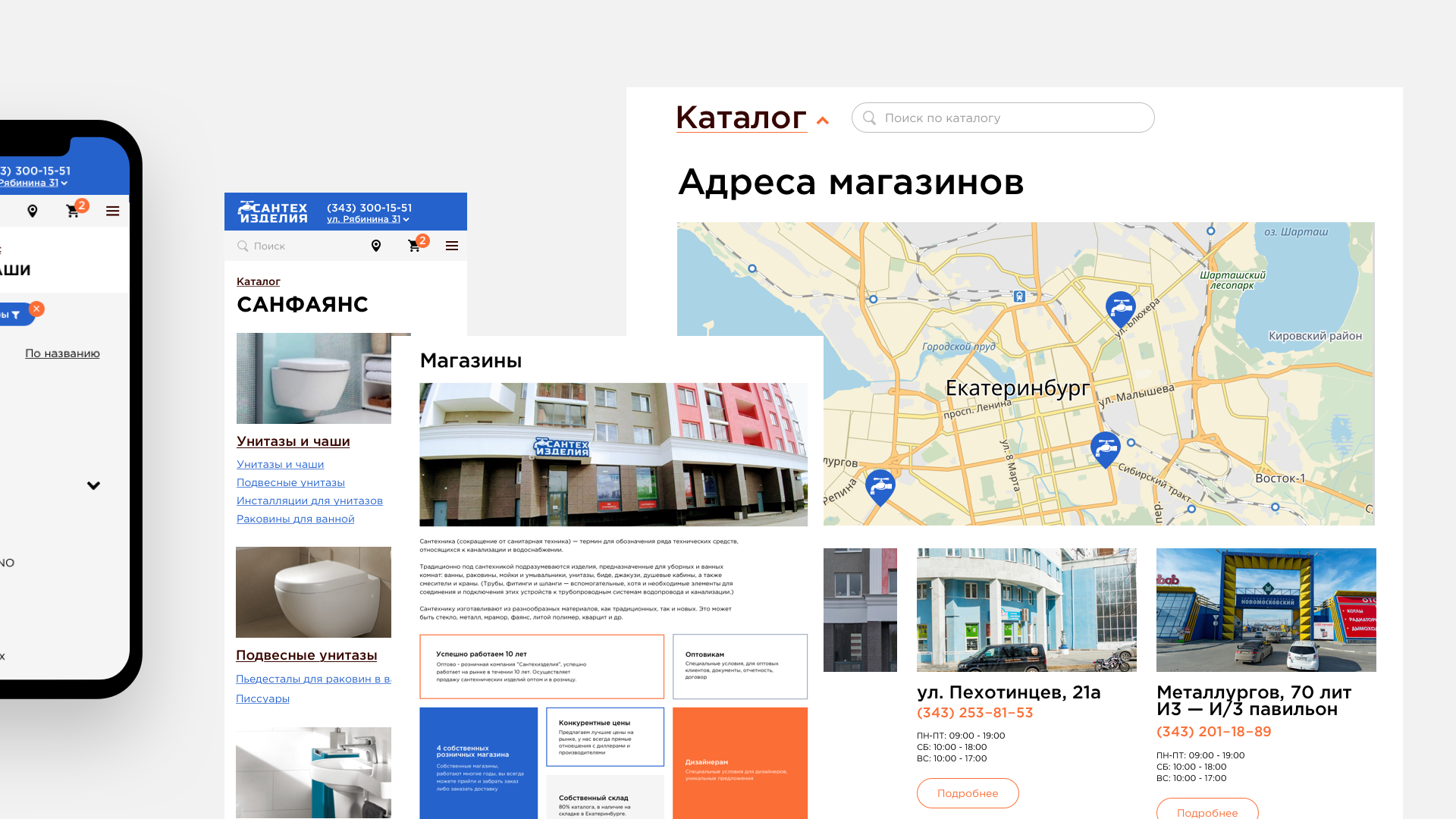Open the wall-hung toilet image thumbnail
This screenshot has width=1456, height=819.
coord(313,592)
